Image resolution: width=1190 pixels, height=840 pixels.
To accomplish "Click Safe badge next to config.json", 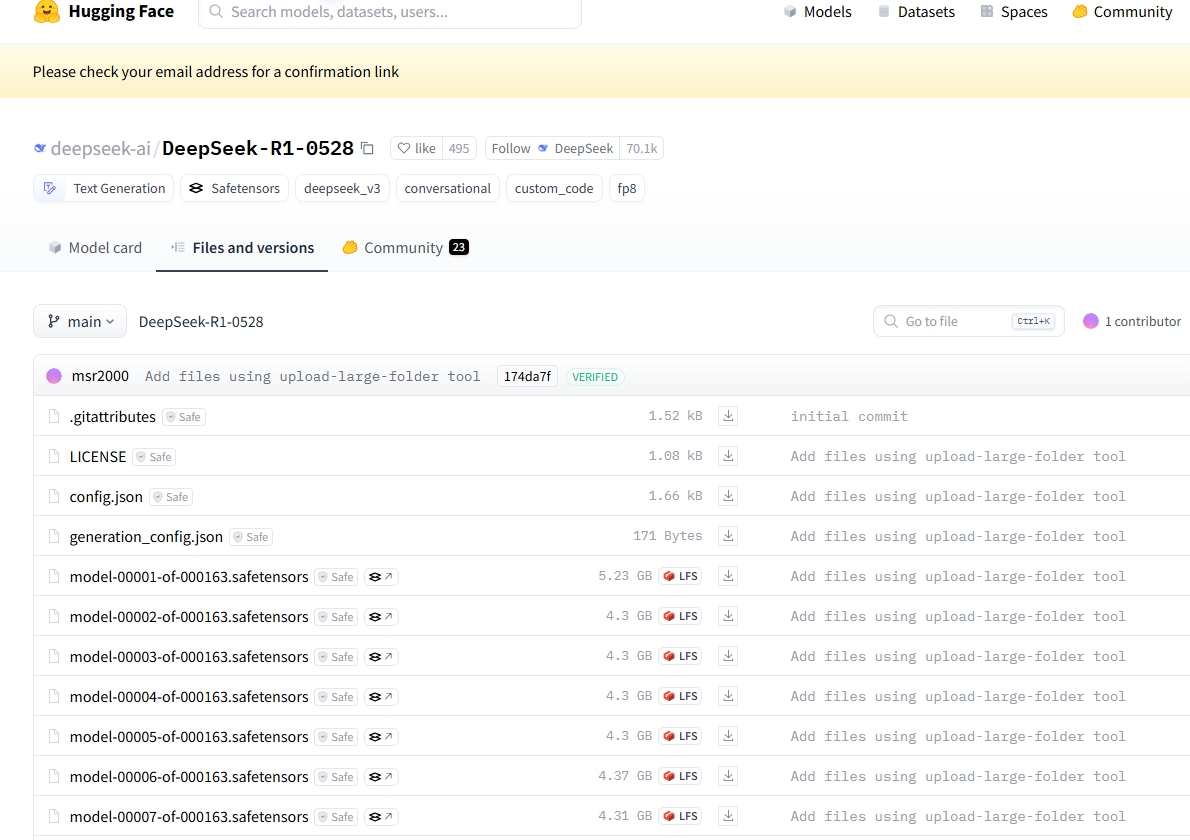I will coord(172,497).
